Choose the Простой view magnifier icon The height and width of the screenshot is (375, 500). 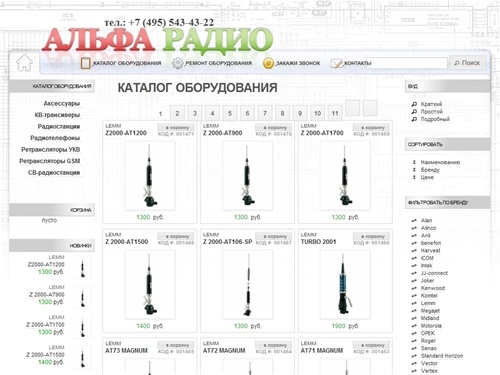[x=414, y=111]
